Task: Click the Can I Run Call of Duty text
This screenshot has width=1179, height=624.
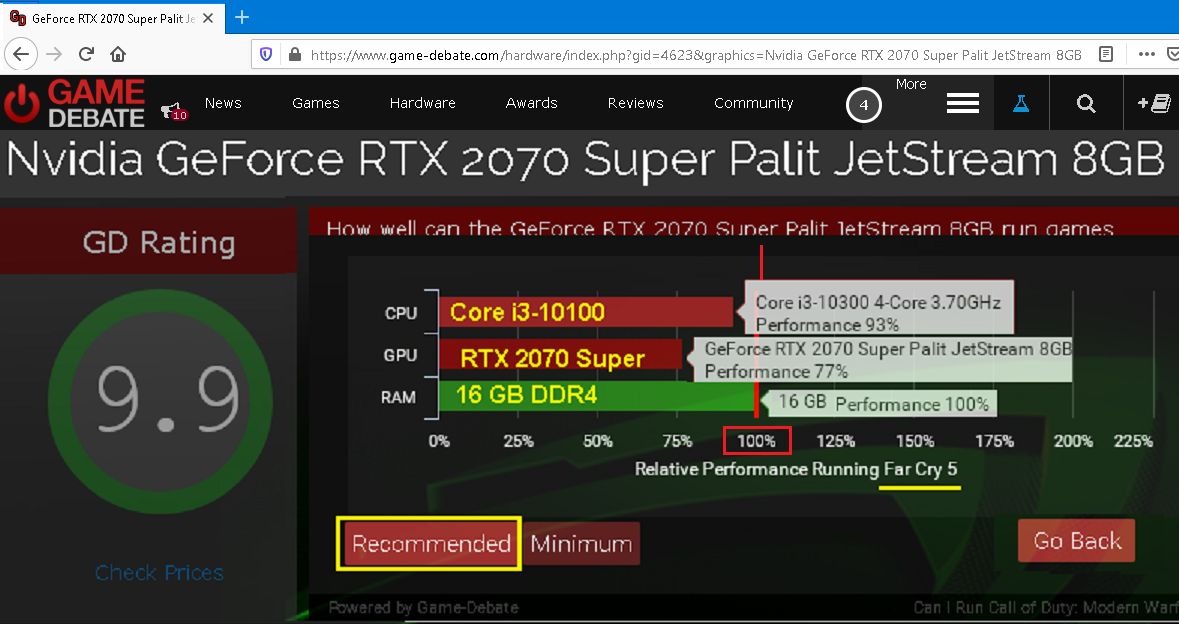Action: [1046, 607]
